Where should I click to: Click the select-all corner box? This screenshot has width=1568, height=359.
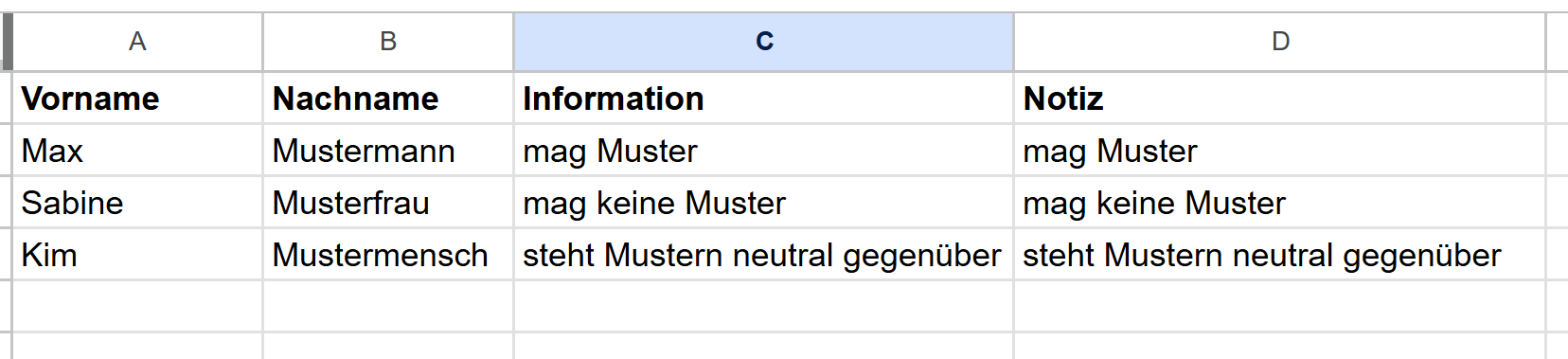click(x=6, y=42)
